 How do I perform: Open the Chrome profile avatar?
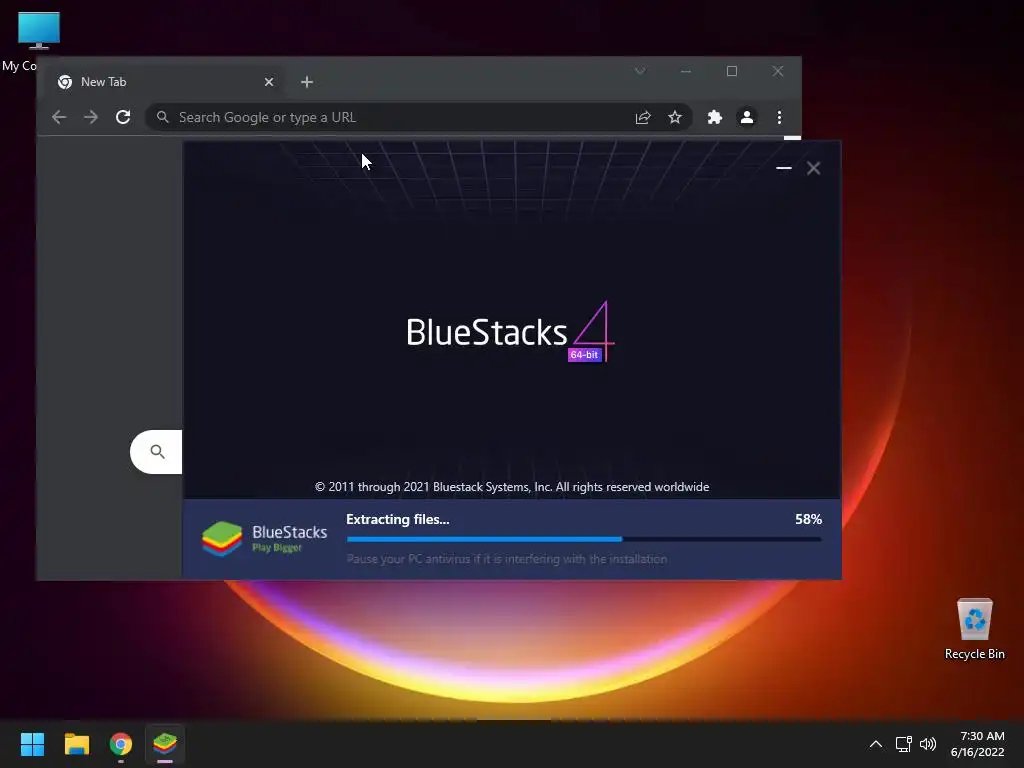coord(746,117)
